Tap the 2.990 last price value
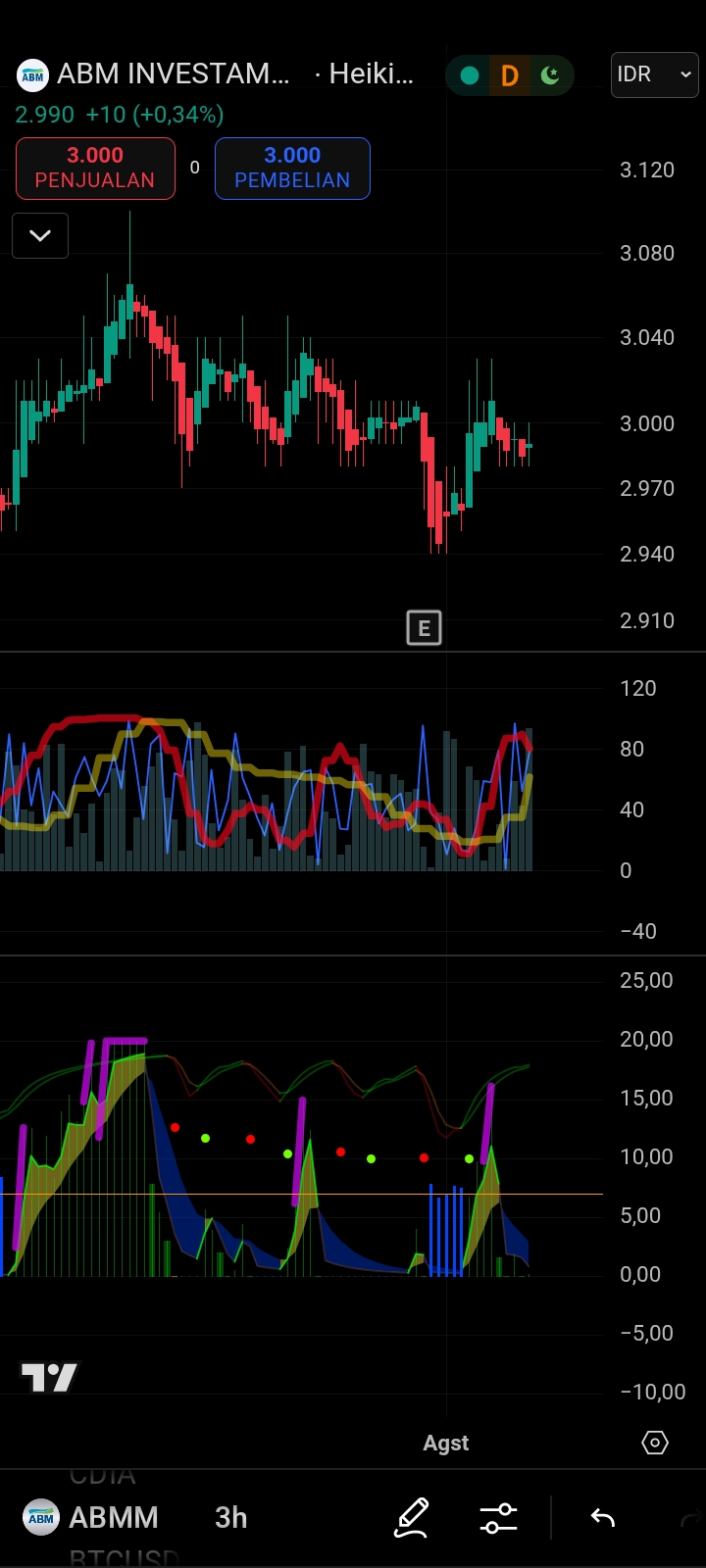This screenshot has height=1568, width=706. [45, 115]
